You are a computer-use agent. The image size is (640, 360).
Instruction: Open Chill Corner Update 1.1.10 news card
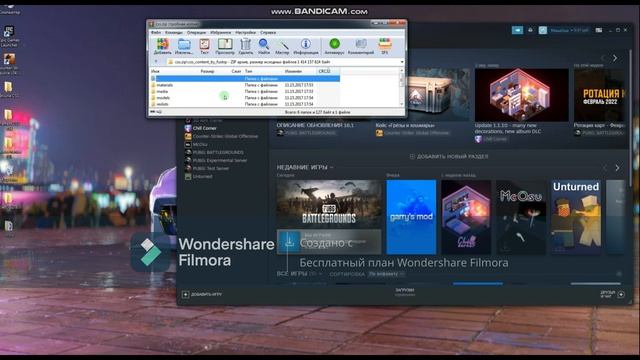pos(521,95)
